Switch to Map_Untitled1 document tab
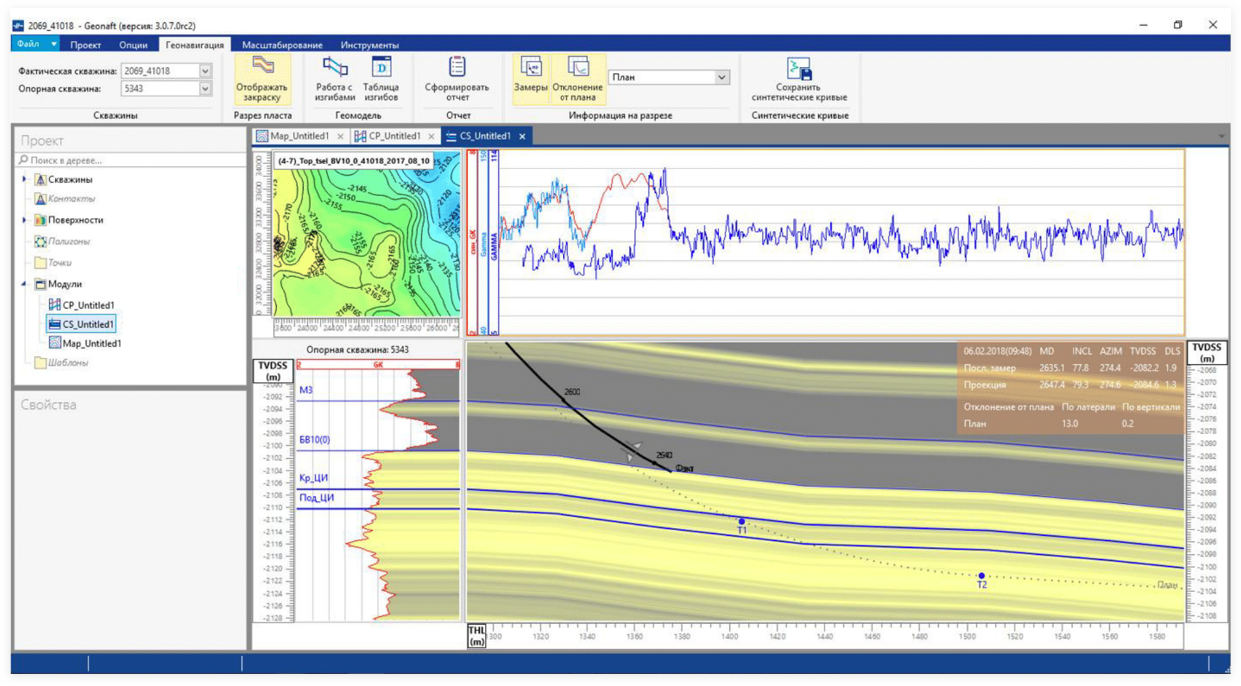Image resolution: width=1241 pixels, height=686 pixels. [x=298, y=136]
